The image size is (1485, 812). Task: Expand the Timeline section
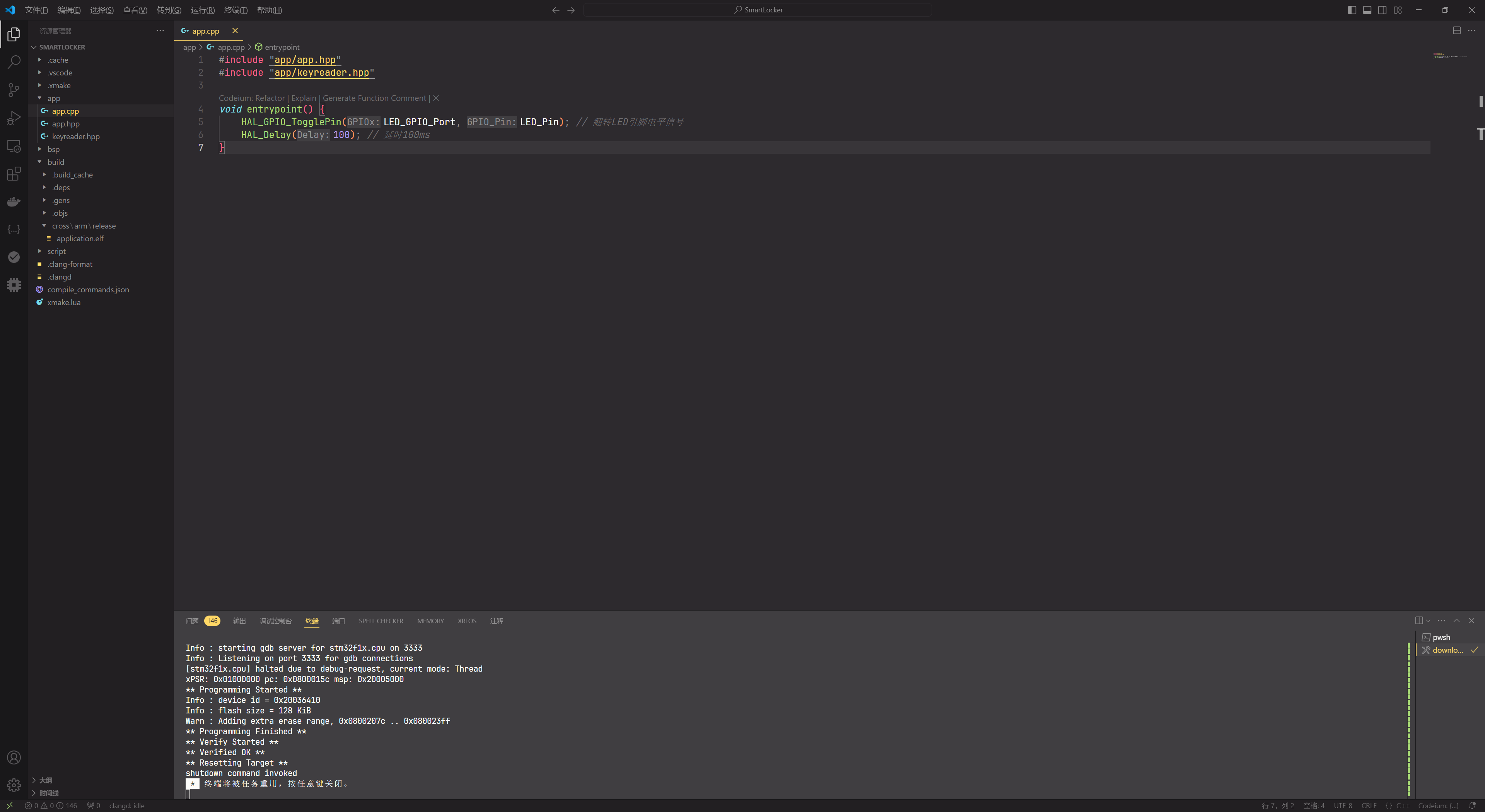pyautogui.click(x=49, y=793)
